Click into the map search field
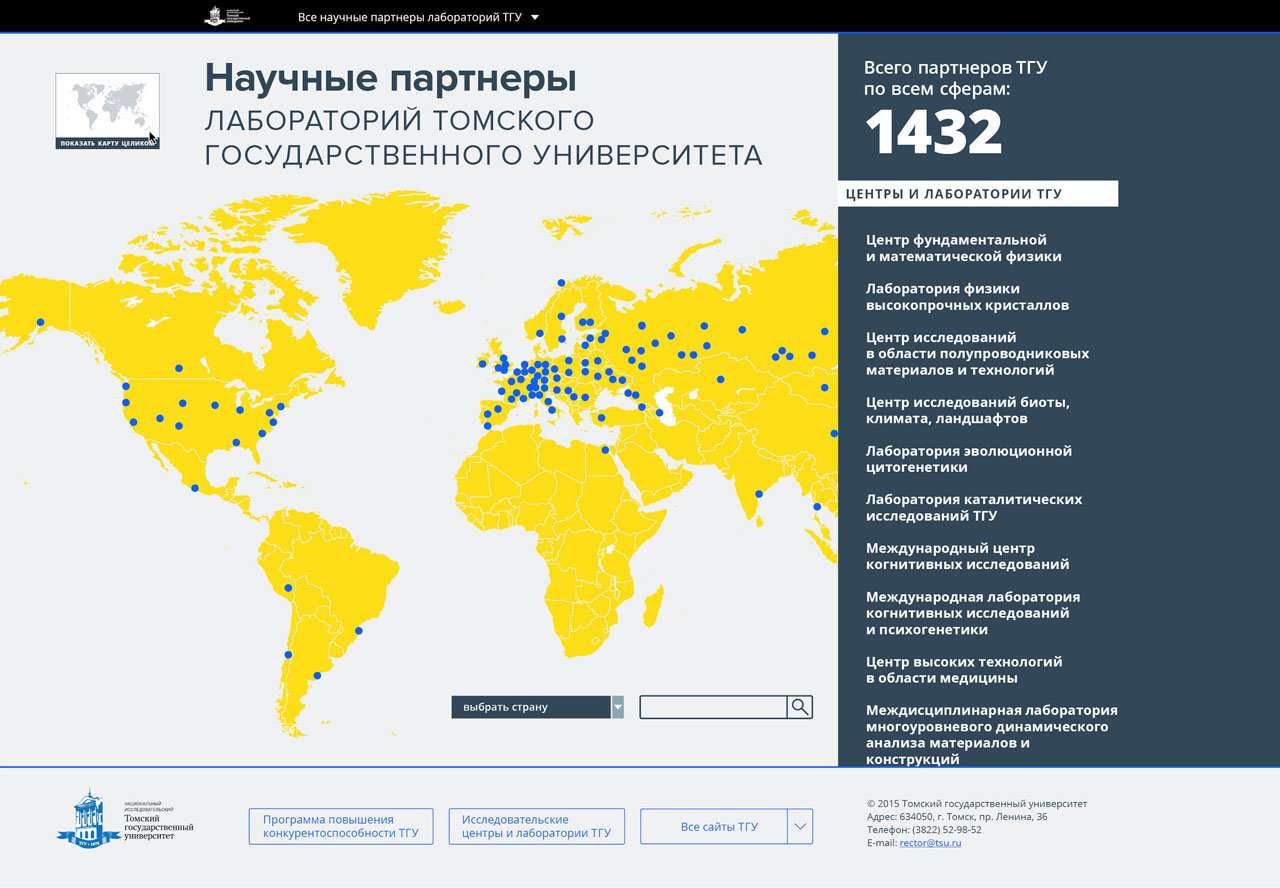The width and height of the screenshot is (1280, 888). coord(713,707)
